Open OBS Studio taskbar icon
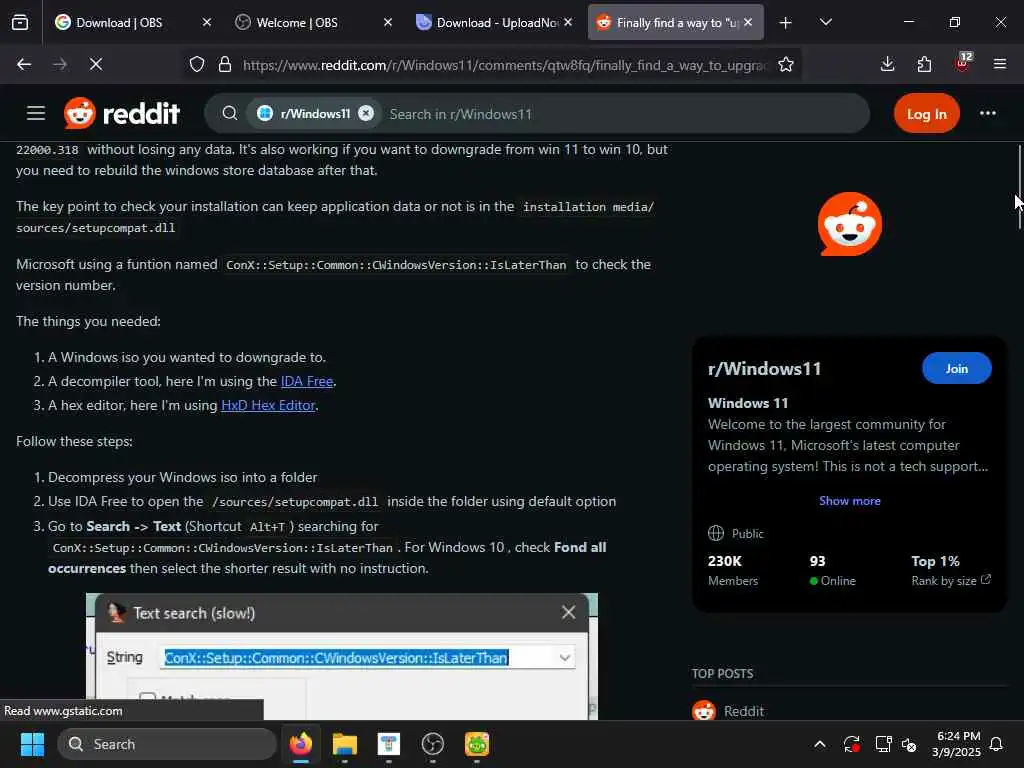This screenshot has width=1024, height=768. [433, 744]
